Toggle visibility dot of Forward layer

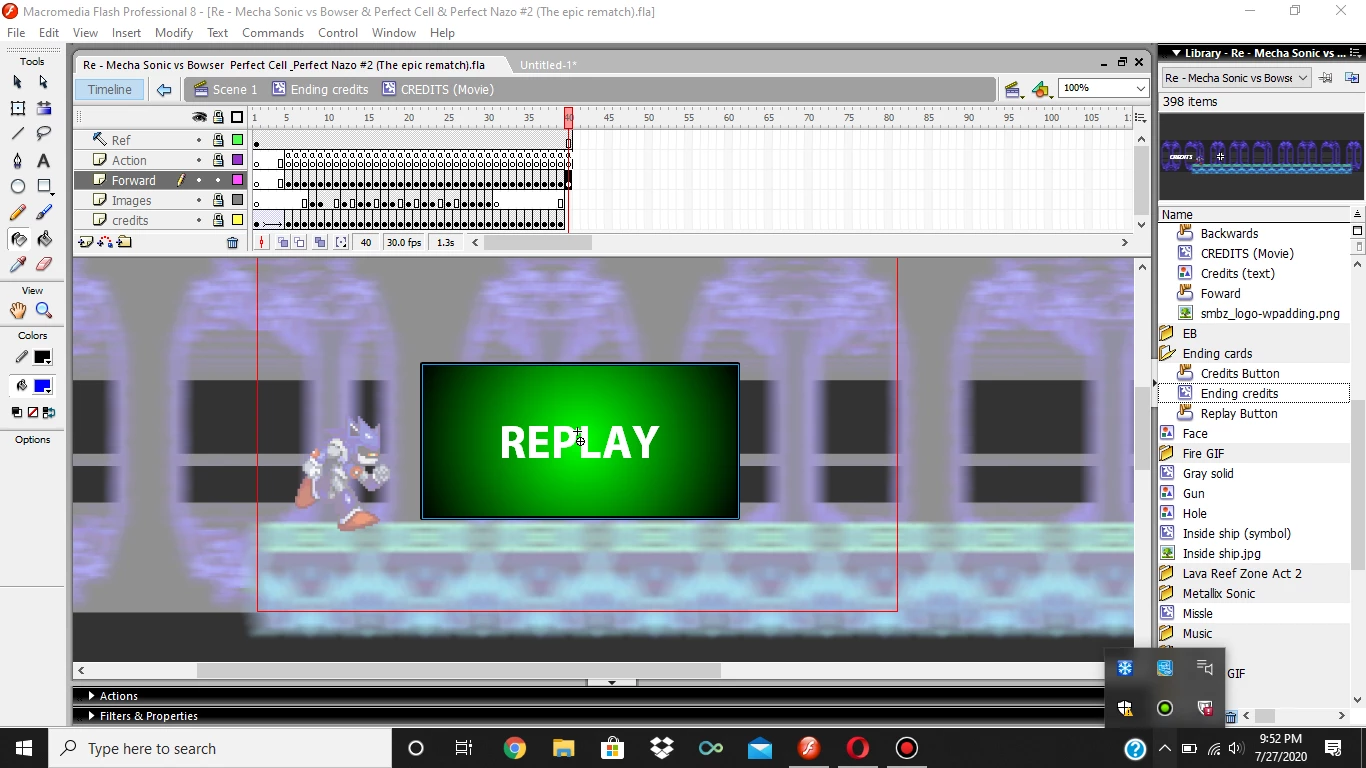pos(199,180)
